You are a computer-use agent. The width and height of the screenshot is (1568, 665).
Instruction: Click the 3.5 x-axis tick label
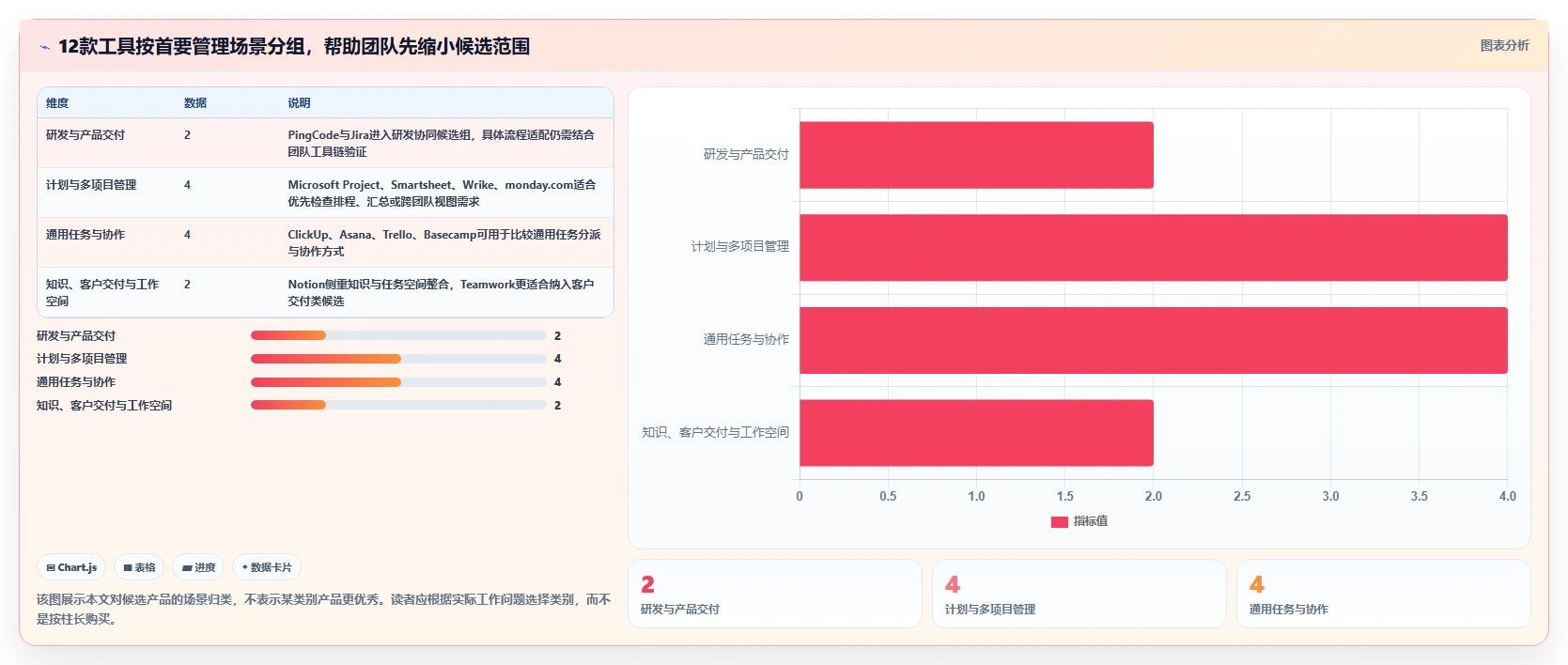(x=1419, y=497)
